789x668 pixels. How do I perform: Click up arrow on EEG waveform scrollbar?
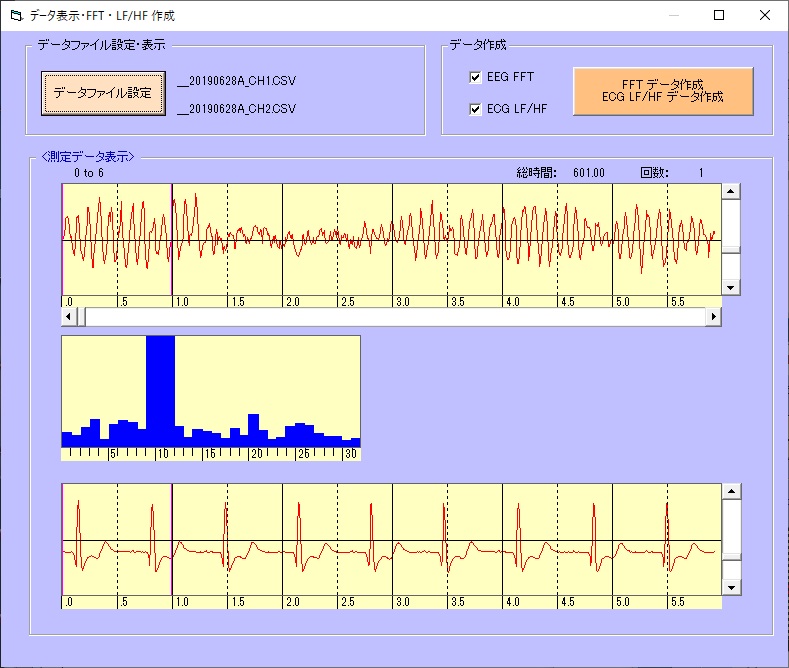tap(730, 192)
